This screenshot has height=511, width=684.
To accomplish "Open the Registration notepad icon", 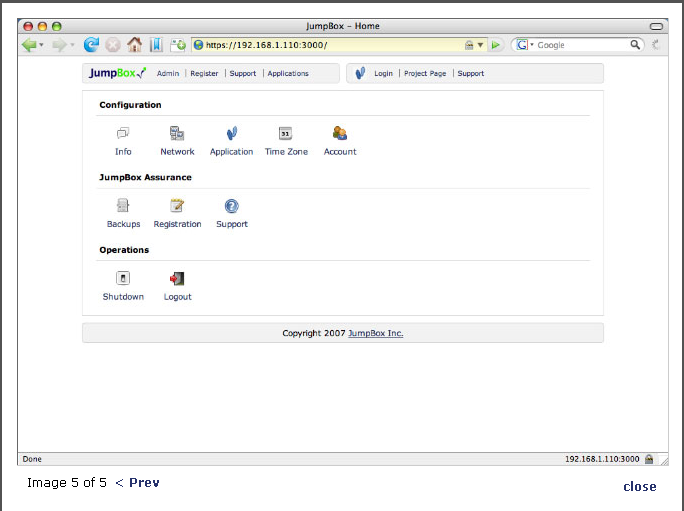I will click(177, 205).
